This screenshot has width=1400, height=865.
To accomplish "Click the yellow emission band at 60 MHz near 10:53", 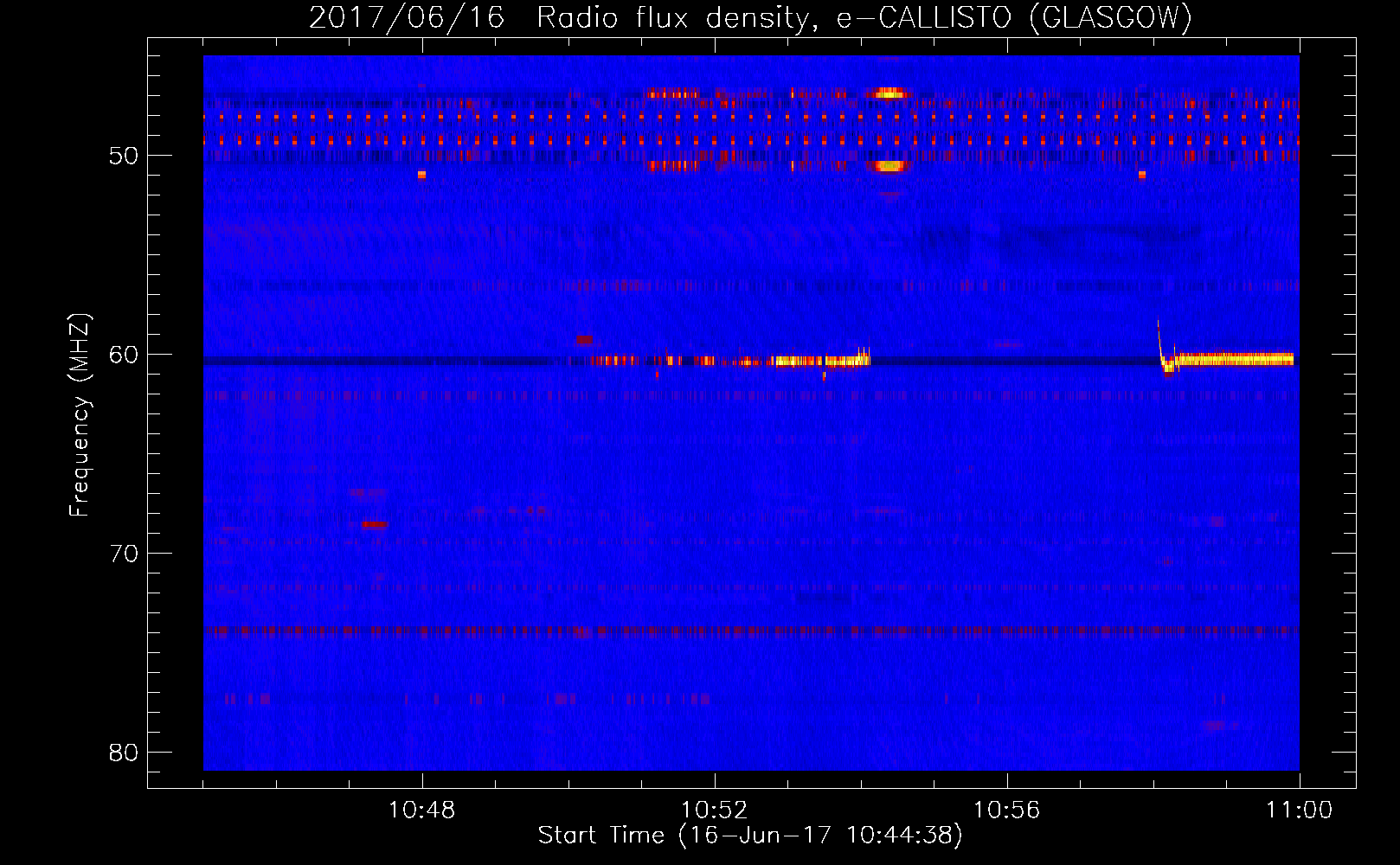I will click(822, 361).
